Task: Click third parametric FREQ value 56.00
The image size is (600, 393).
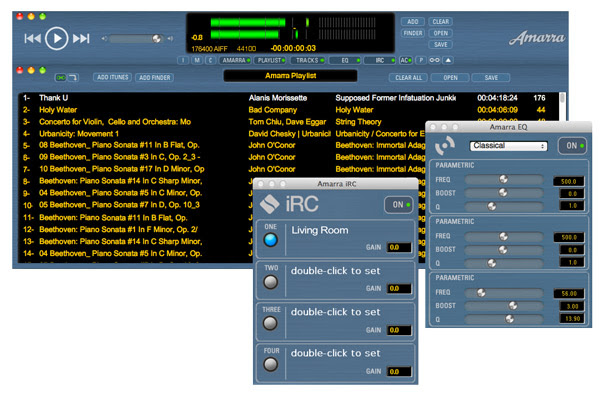Action: [x=569, y=294]
